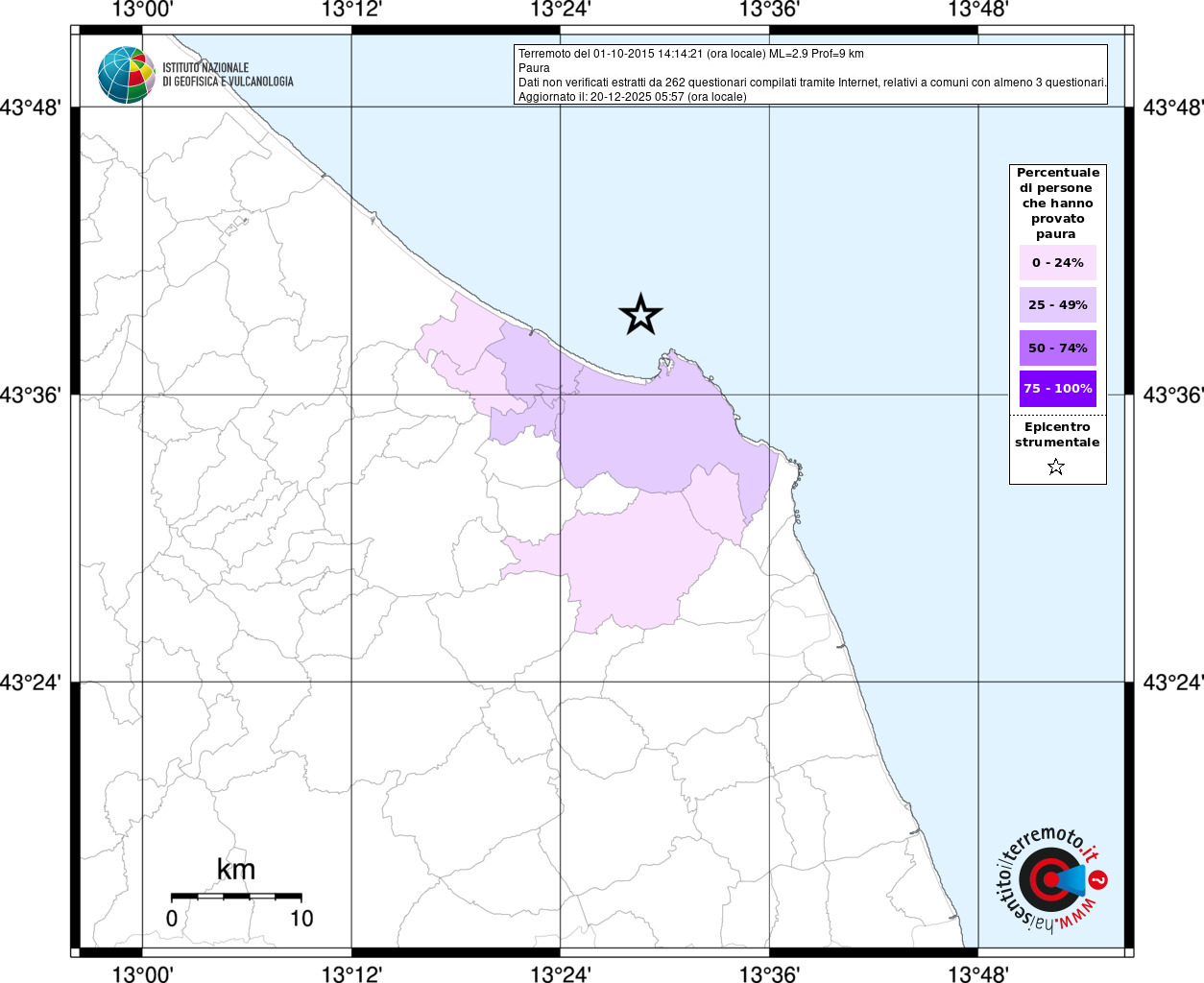Select the 75 - 100% legend swatch
Image resolution: width=1204 pixels, height=983 pixels.
pos(1057,389)
